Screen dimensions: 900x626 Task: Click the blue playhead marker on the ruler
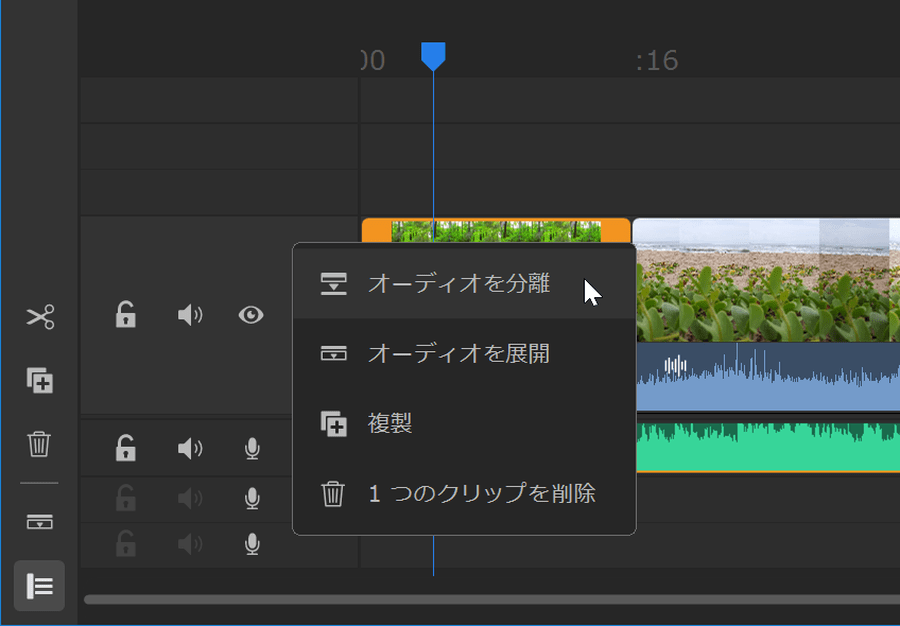[433, 56]
